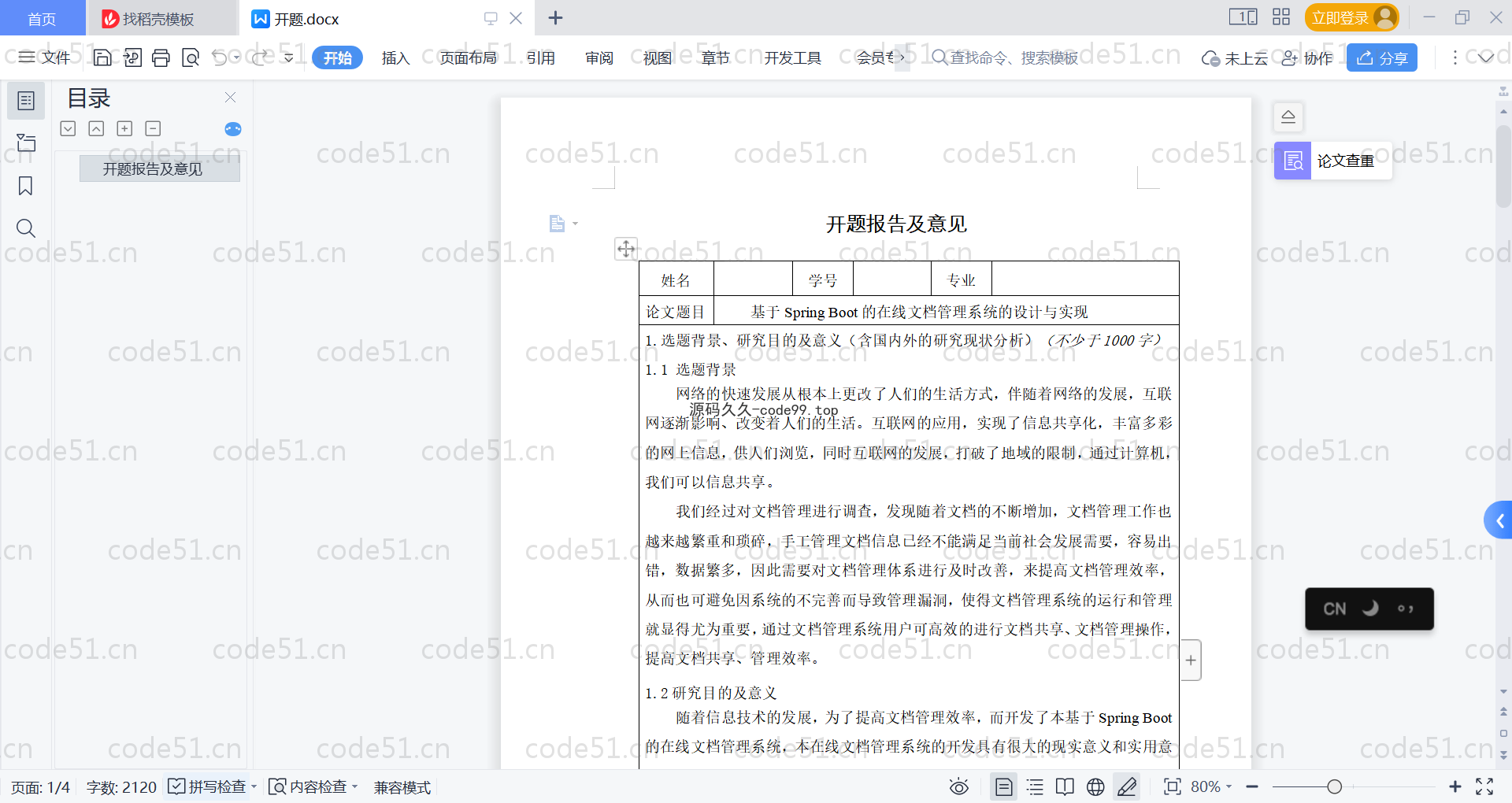Click 协作 collaboration button
Image resolution: width=1512 pixels, height=803 pixels.
1307,57
